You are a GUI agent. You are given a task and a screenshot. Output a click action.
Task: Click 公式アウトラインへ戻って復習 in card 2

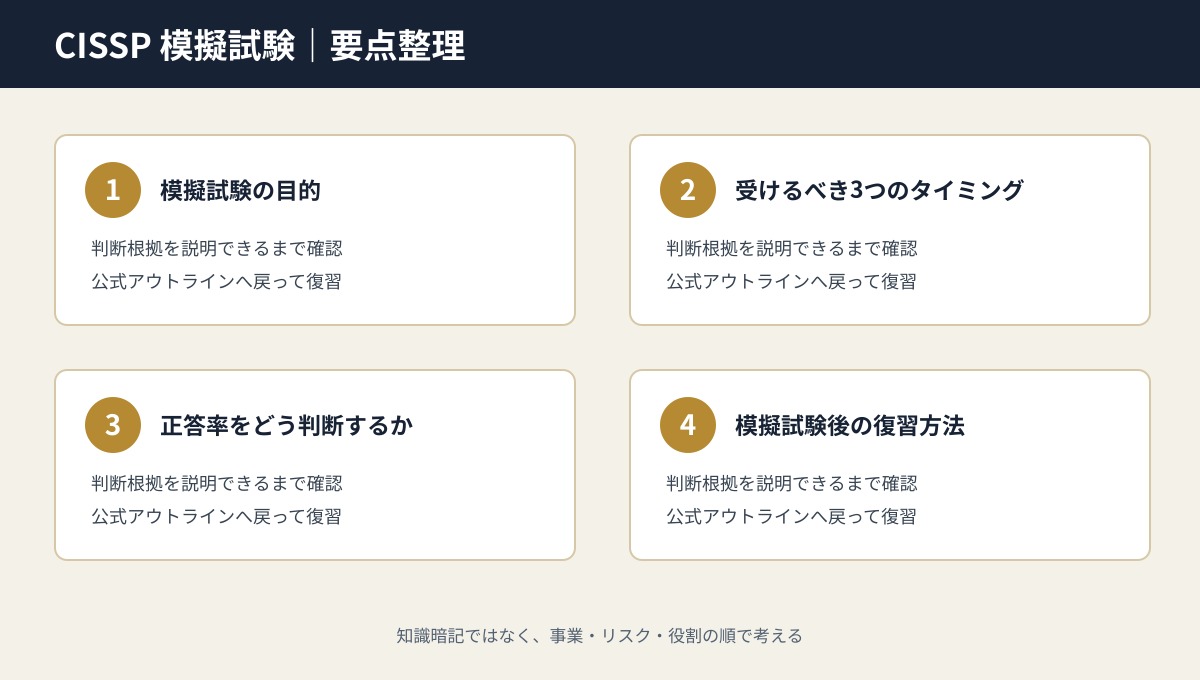(x=792, y=281)
